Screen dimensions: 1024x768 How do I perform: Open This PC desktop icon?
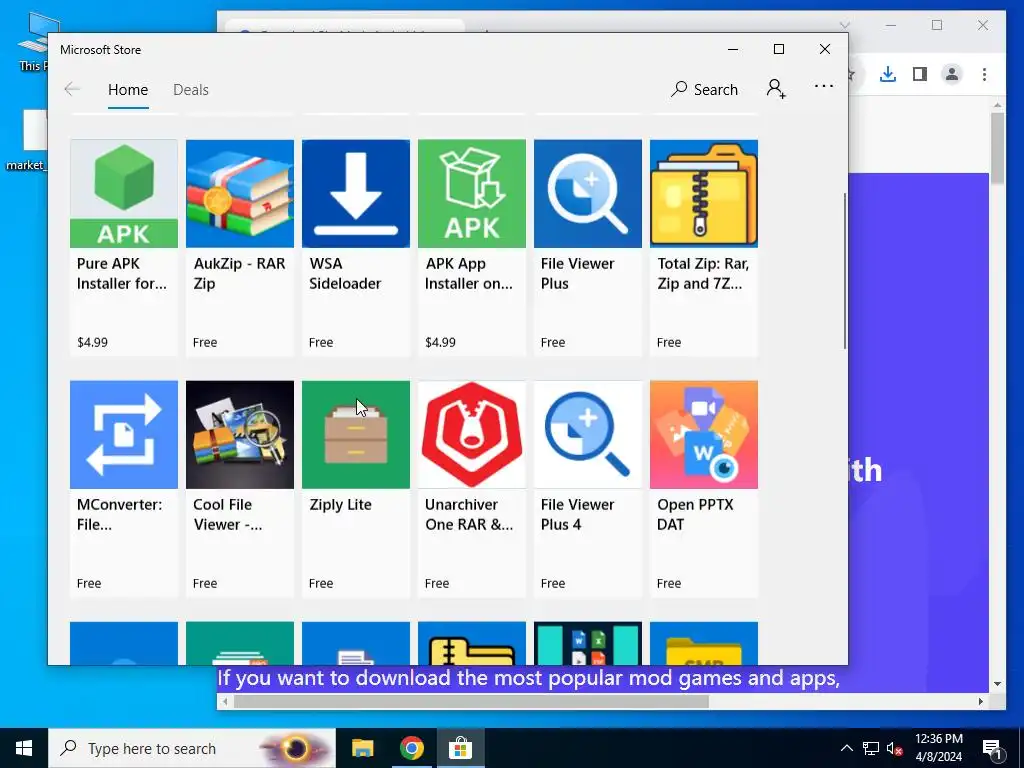(33, 40)
